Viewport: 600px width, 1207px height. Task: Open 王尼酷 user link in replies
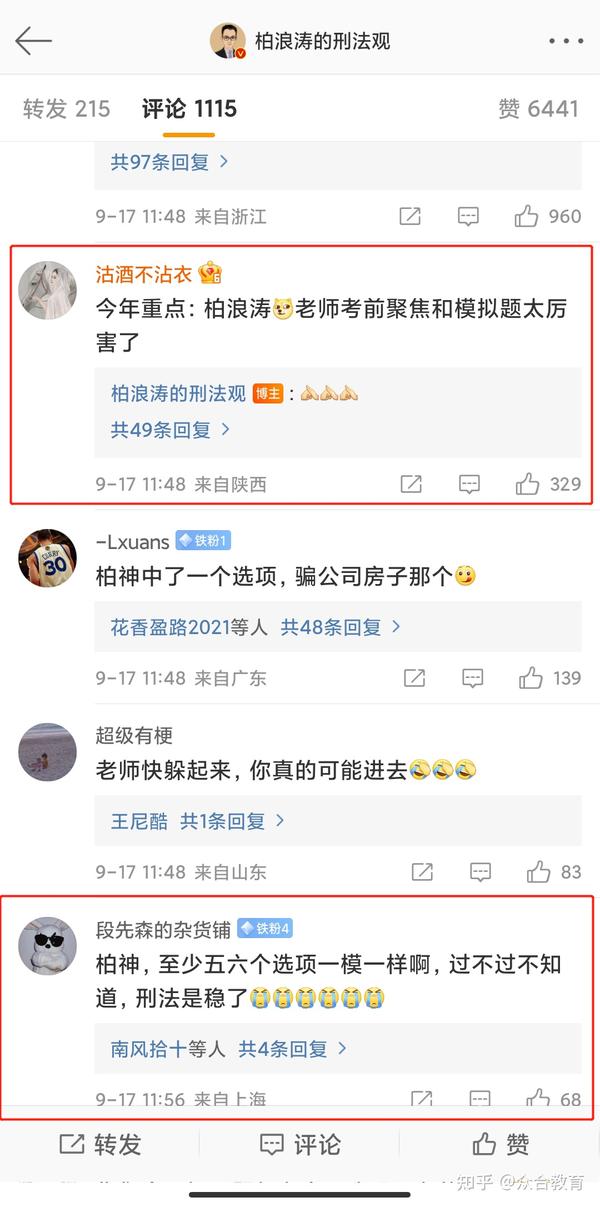pyautogui.click(x=139, y=821)
